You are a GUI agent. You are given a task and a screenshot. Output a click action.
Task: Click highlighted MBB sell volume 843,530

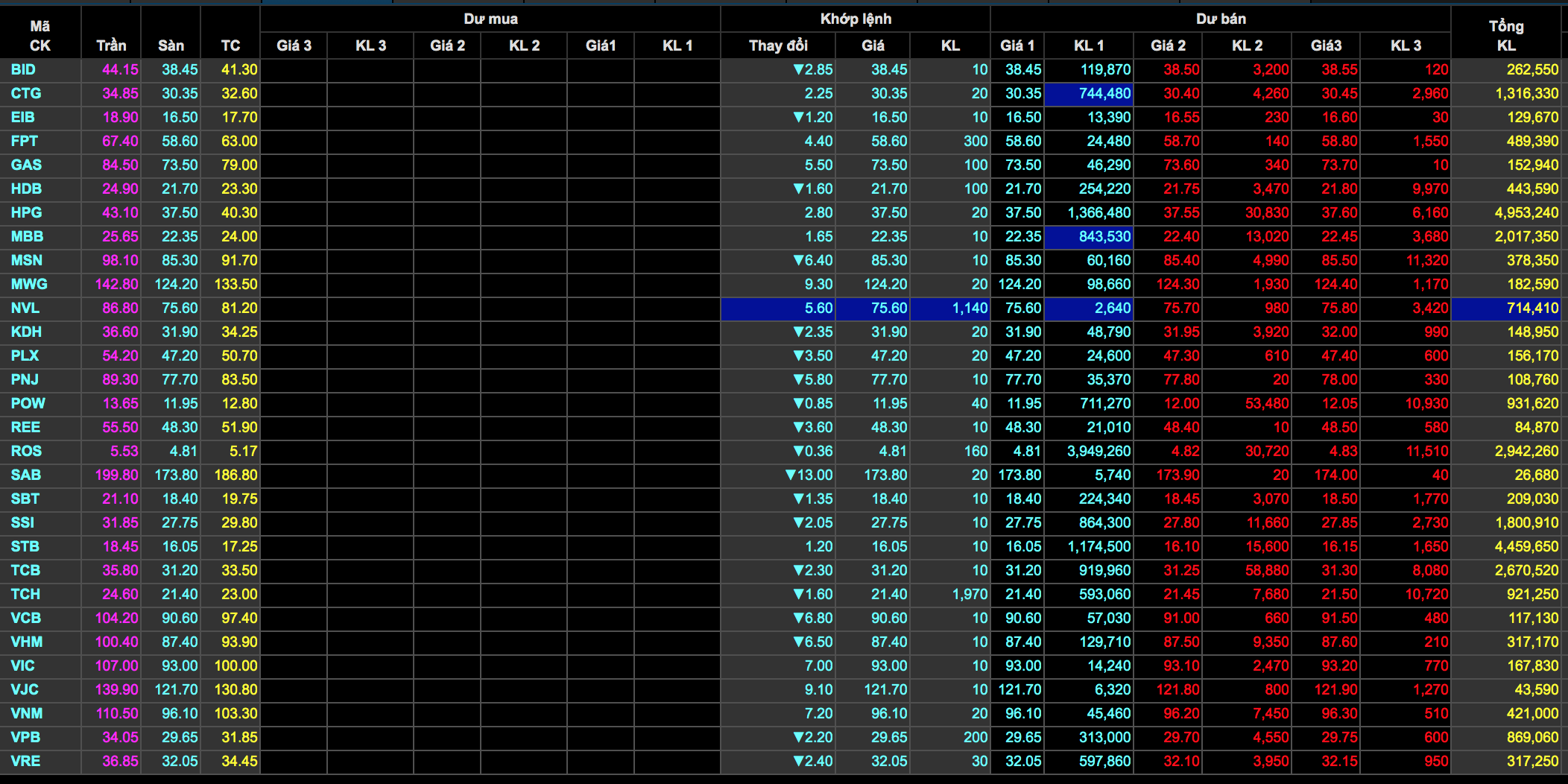click(1090, 236)
